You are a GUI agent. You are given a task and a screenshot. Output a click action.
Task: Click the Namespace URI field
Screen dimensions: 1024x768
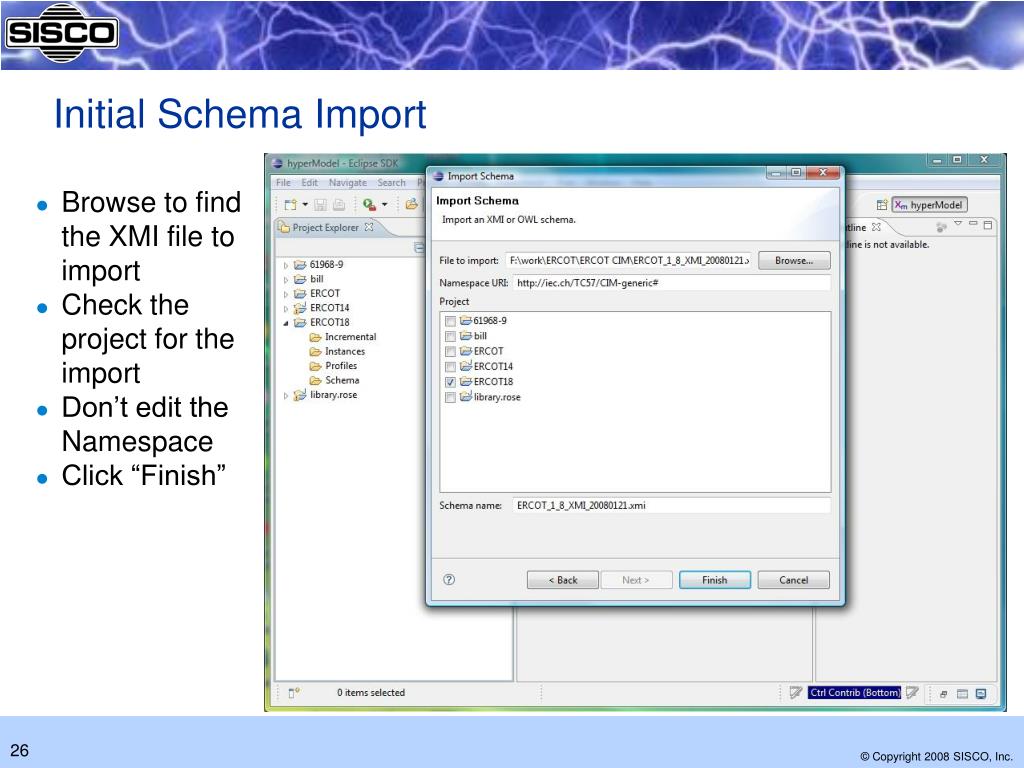click(671, 283)
